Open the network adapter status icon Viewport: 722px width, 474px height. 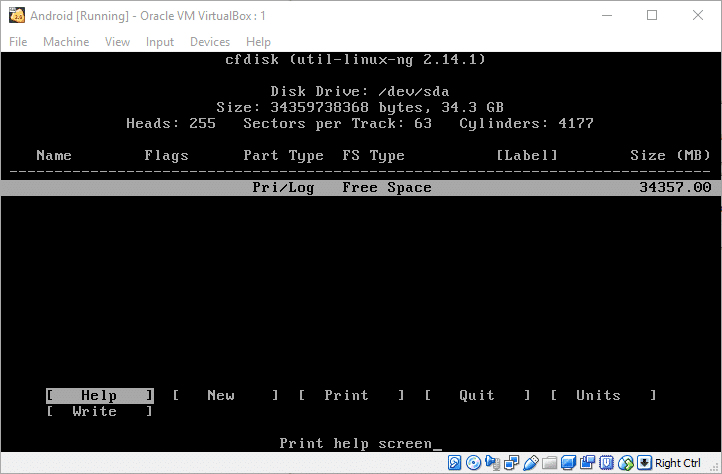click(x=512, y=463)
